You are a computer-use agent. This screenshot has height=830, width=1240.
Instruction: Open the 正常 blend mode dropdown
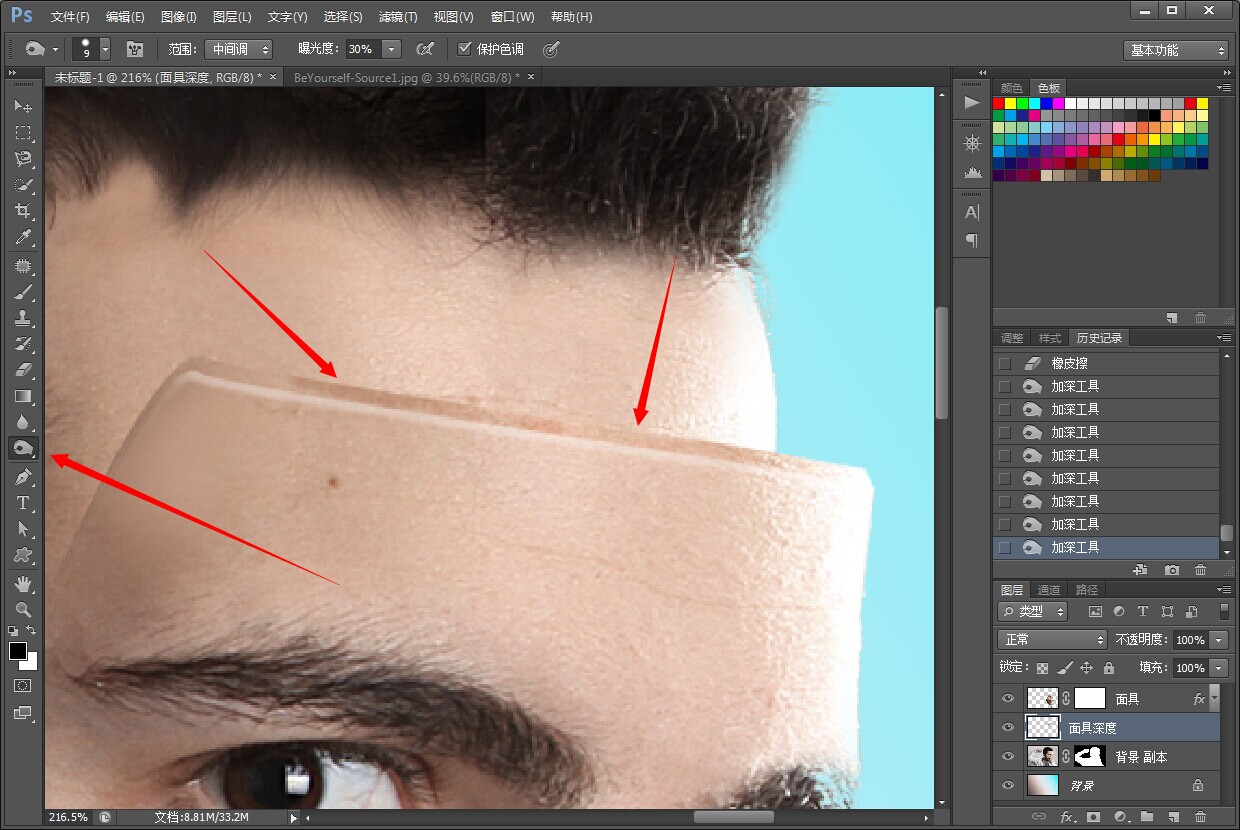pos(1052,639)
